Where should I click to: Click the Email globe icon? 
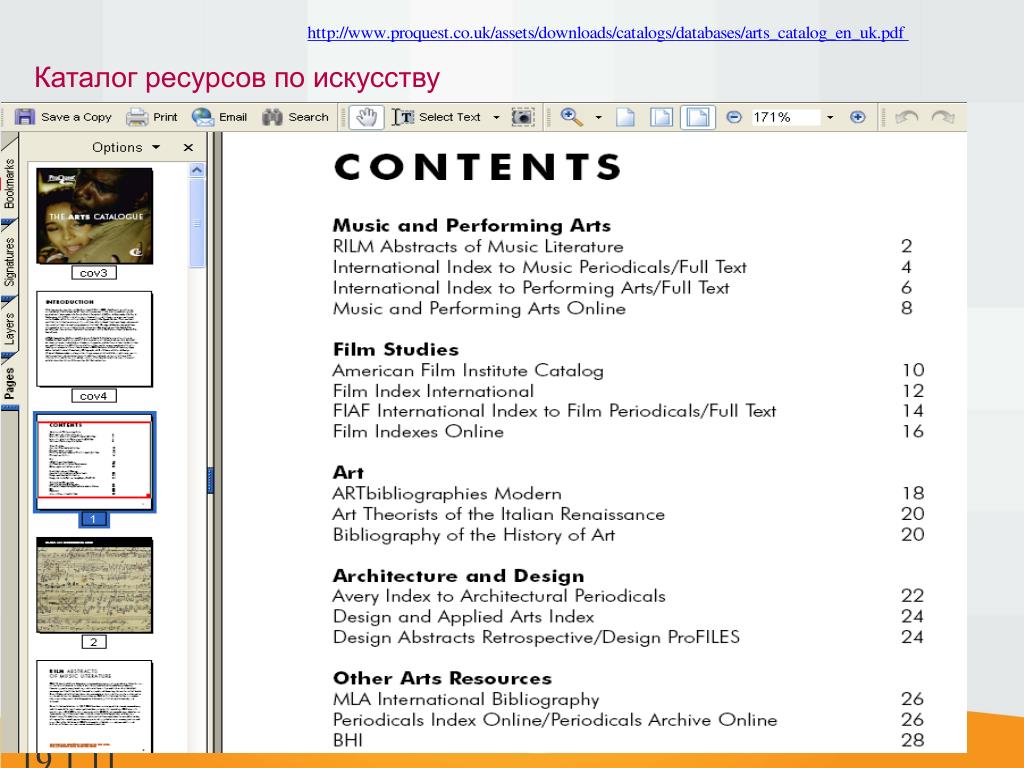click(202, 117)
